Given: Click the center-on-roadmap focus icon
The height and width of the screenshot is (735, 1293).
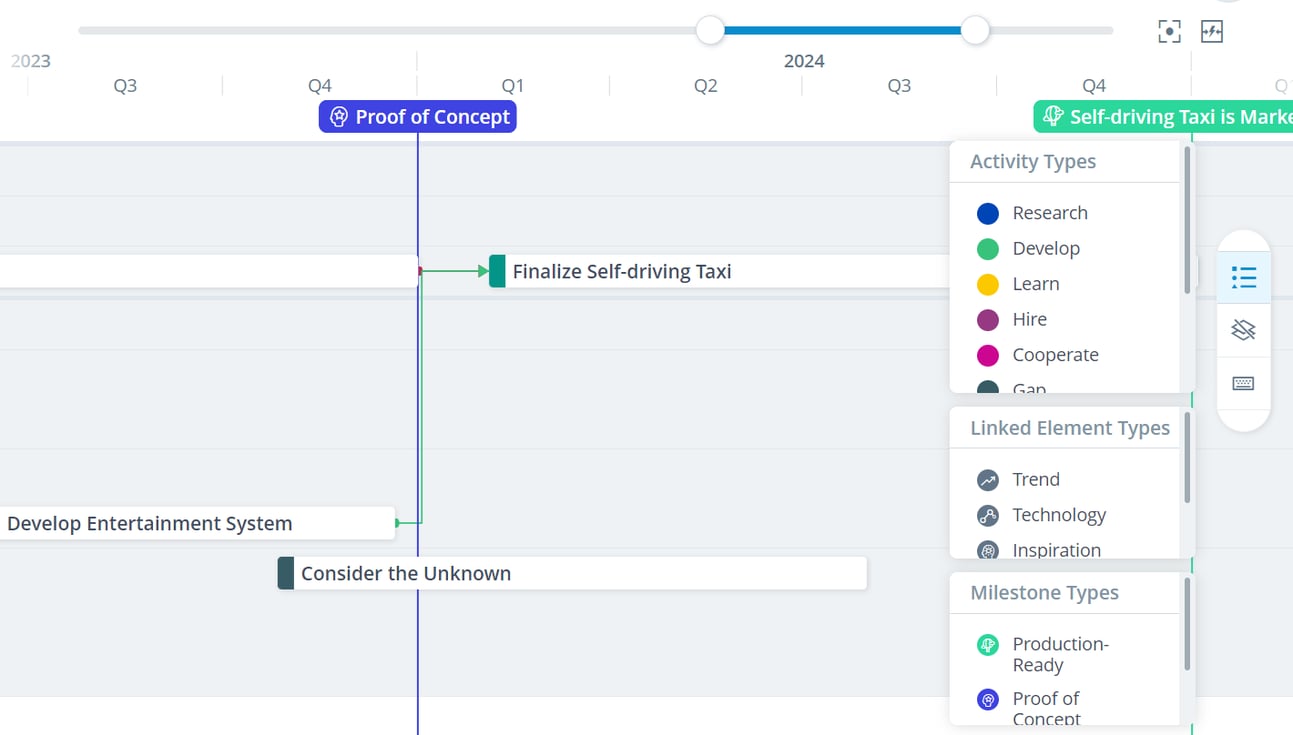Looking at the screenshot, I should tap(1168, 31).
